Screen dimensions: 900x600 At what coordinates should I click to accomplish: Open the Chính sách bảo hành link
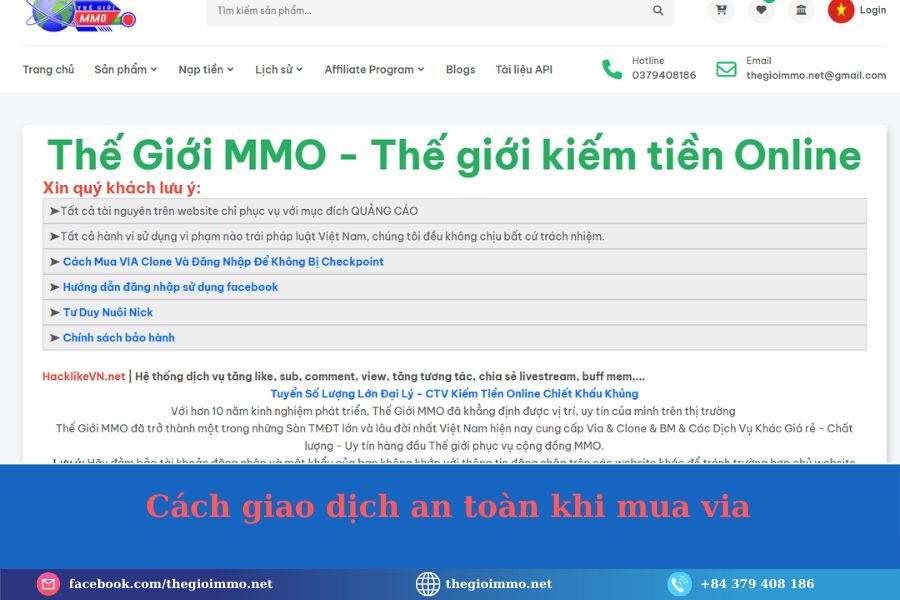(118, 338)
